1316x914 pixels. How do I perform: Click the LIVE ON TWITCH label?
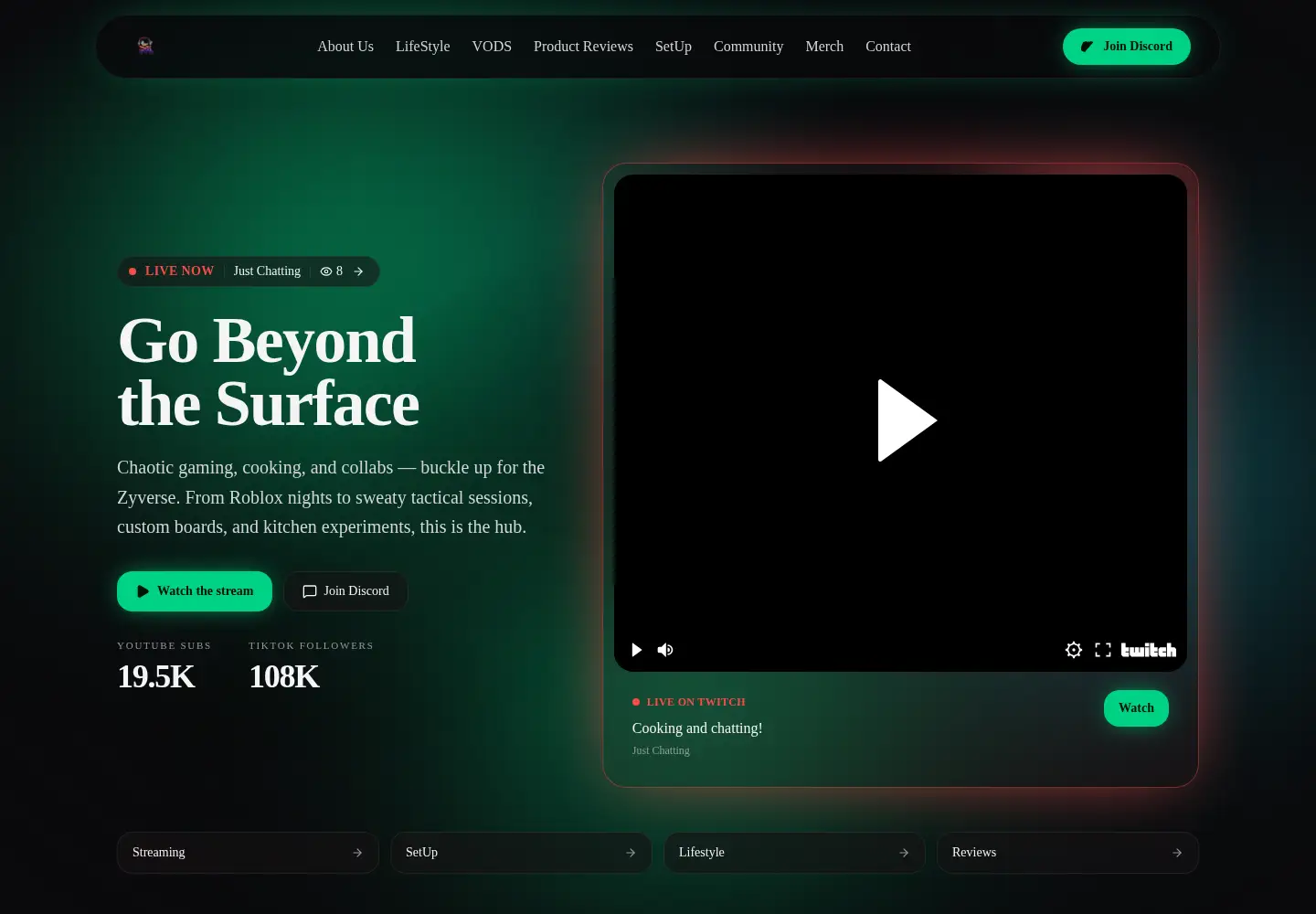[x=695, y=702]
